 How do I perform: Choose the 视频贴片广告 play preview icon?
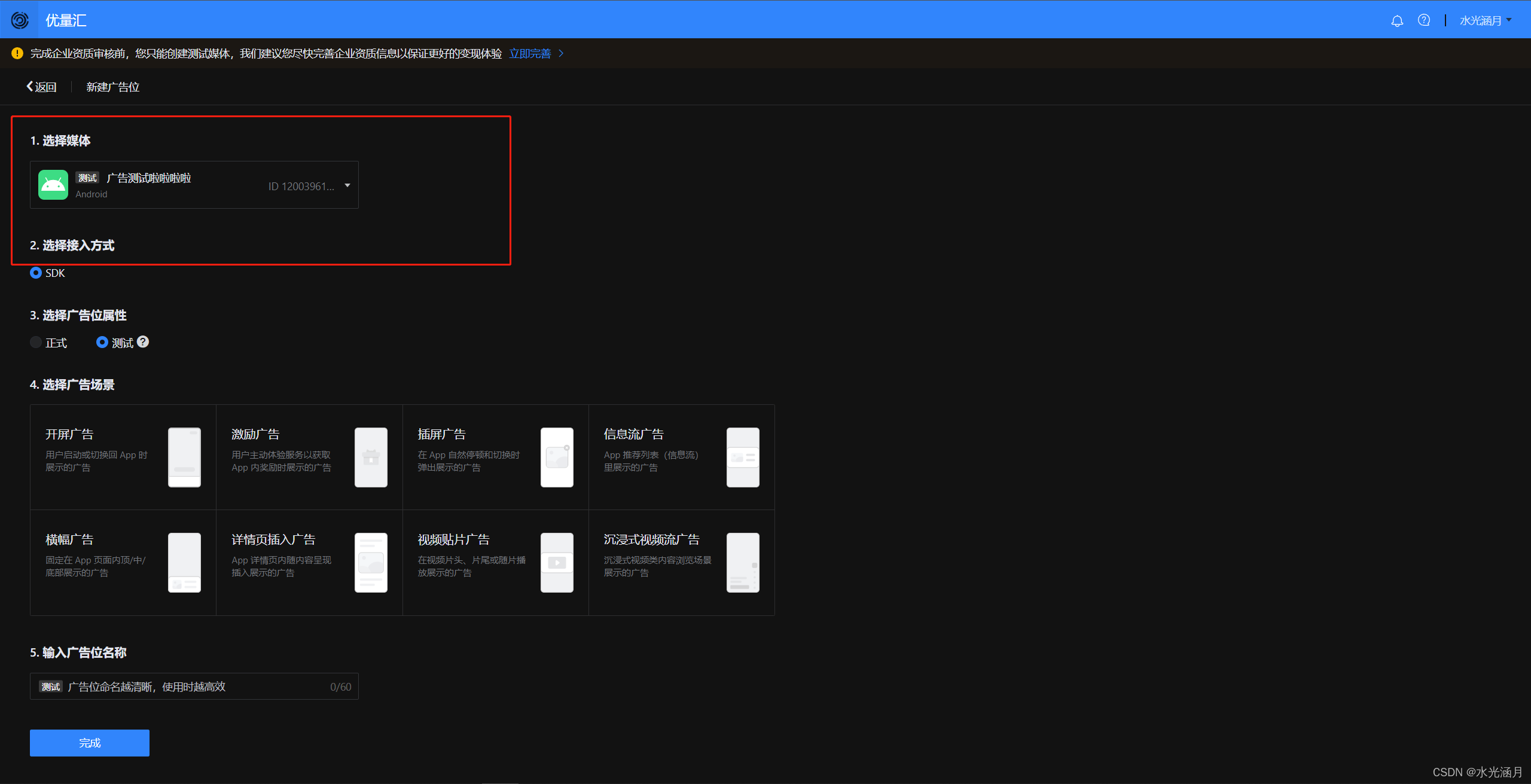tap(557, 563)
